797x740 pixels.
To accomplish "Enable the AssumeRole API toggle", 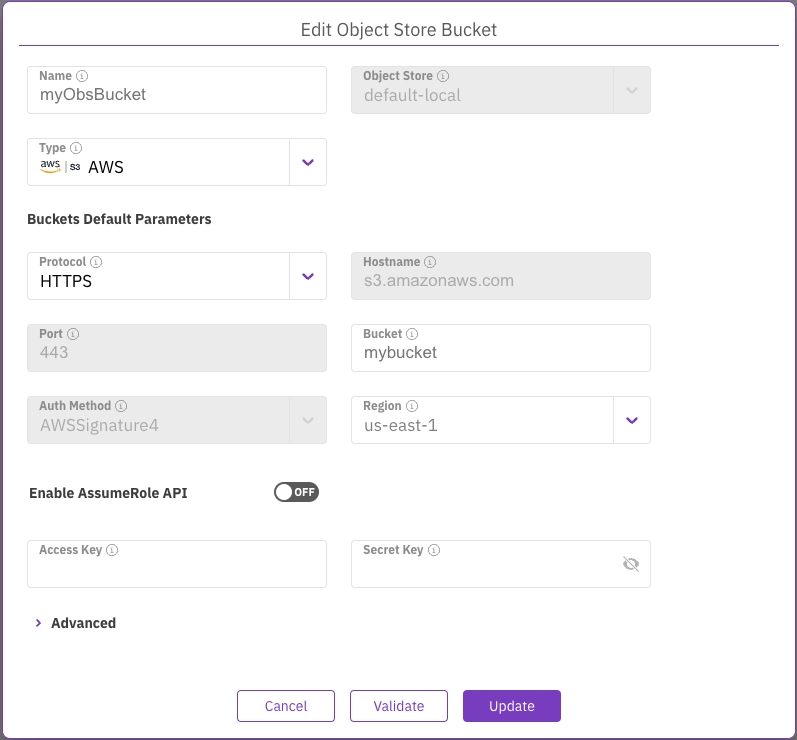I will coord(296,492).
